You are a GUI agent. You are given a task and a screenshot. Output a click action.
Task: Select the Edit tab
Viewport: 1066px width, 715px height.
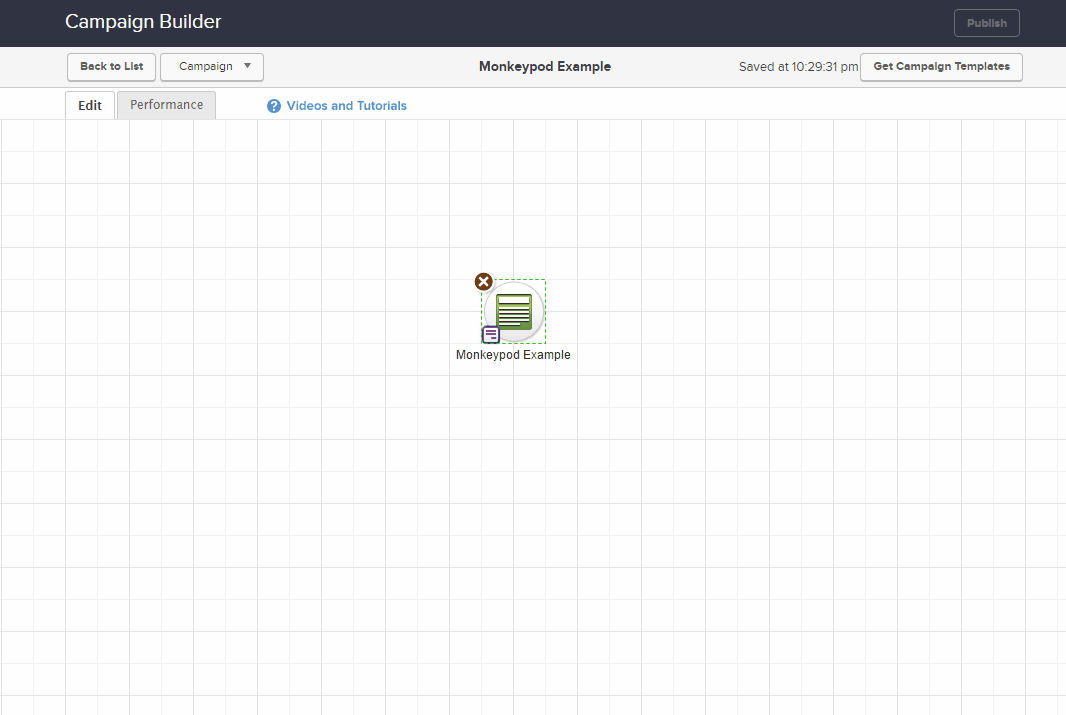(x=90, y=105)
